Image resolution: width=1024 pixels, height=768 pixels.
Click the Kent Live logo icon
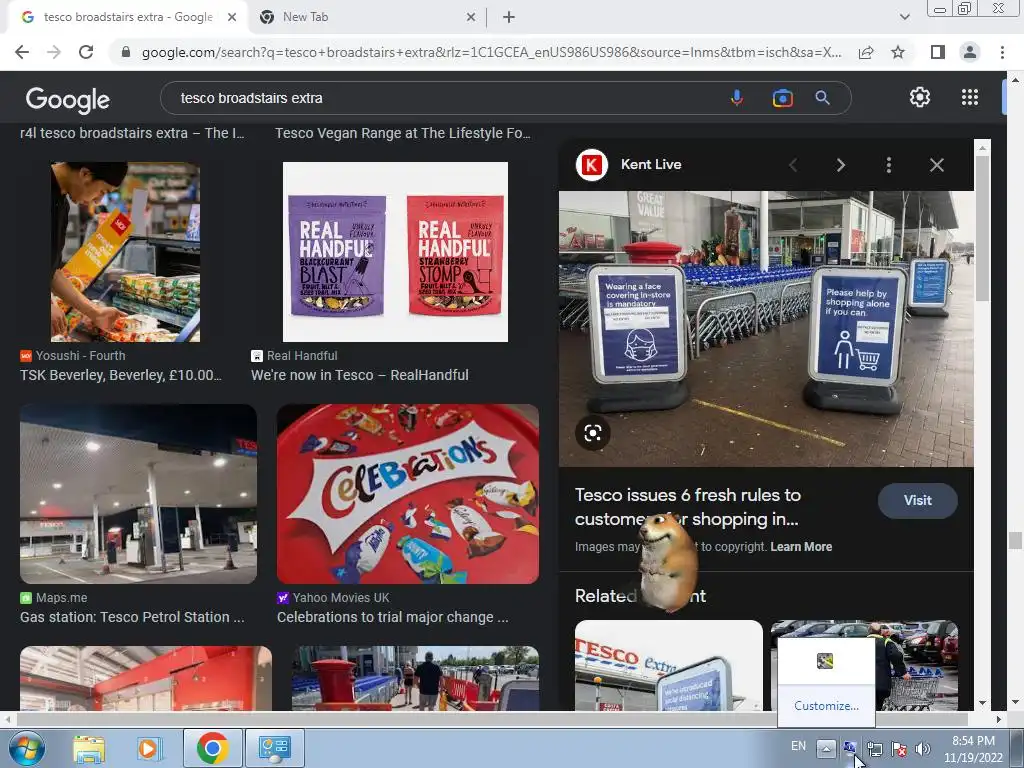pos(592,165)
